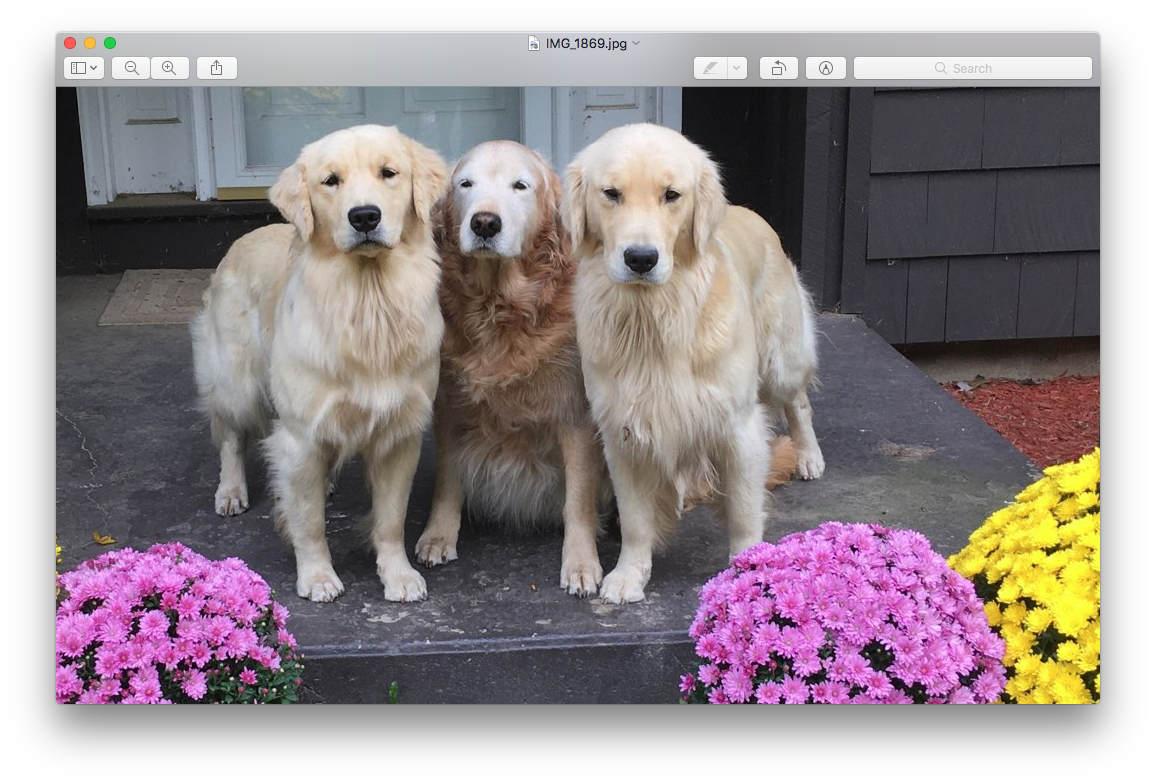Click the zoom in magnifier icon
The height and width of the screenshot is (784, 1156).
170,68
